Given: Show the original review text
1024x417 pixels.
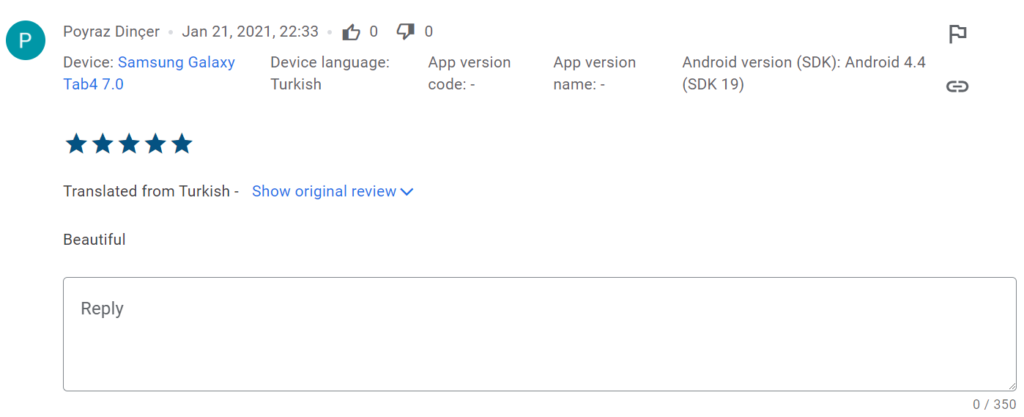Looking at the screenshot, I should point(324,191).
